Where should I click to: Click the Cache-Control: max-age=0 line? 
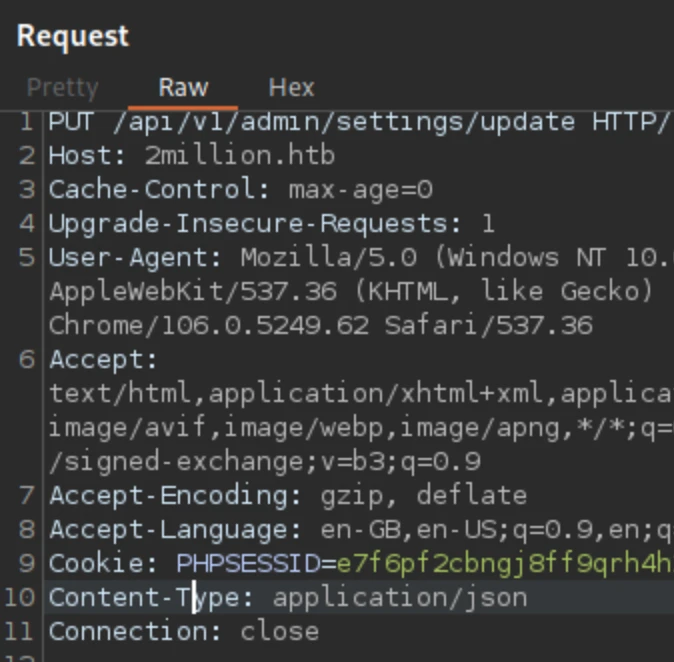coord(241,190)
